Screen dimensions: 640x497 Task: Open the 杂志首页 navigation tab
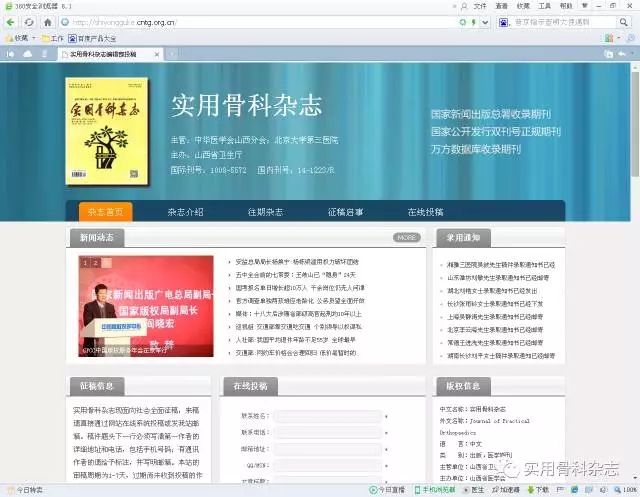[105, 212]
